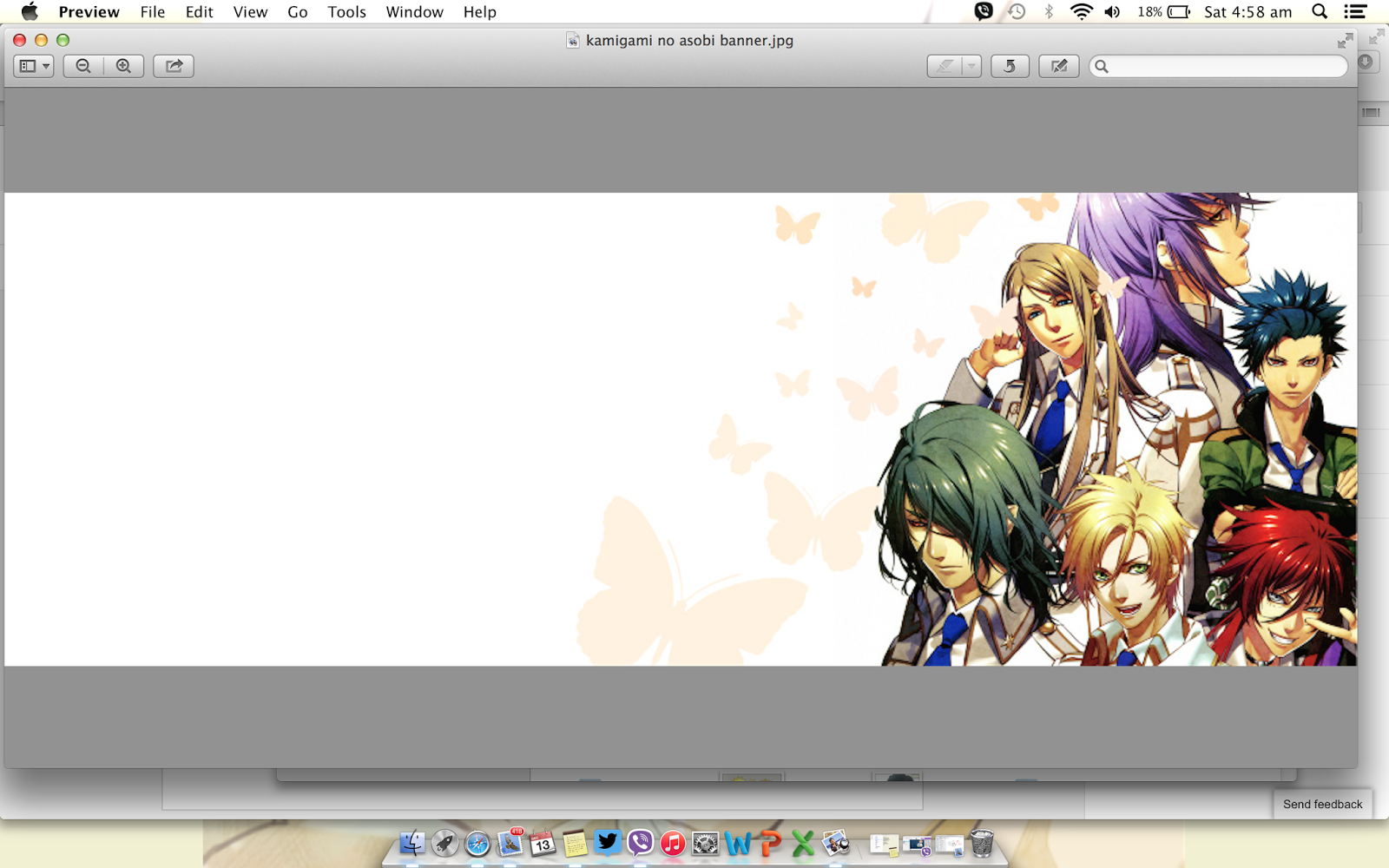This screenshot has height=868, width=1389.
Task: Focus the Preview search field
Action: click(x=1219, y=66)
